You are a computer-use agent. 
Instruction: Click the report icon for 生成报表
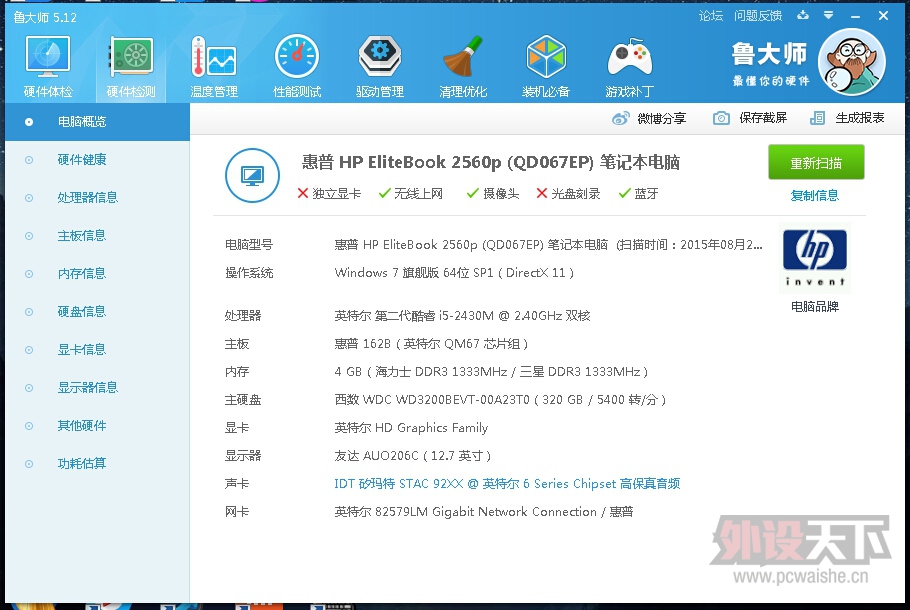[817, 118]
